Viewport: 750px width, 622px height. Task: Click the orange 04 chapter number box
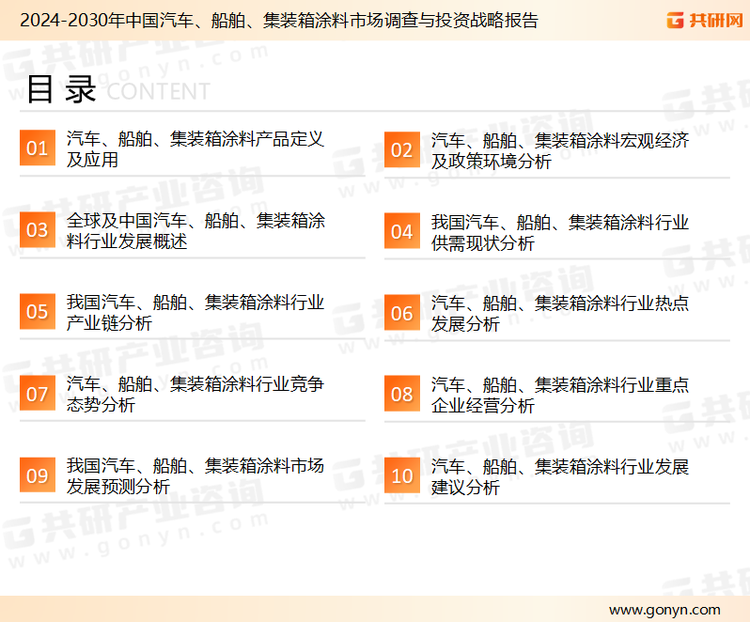pos(402,231)
